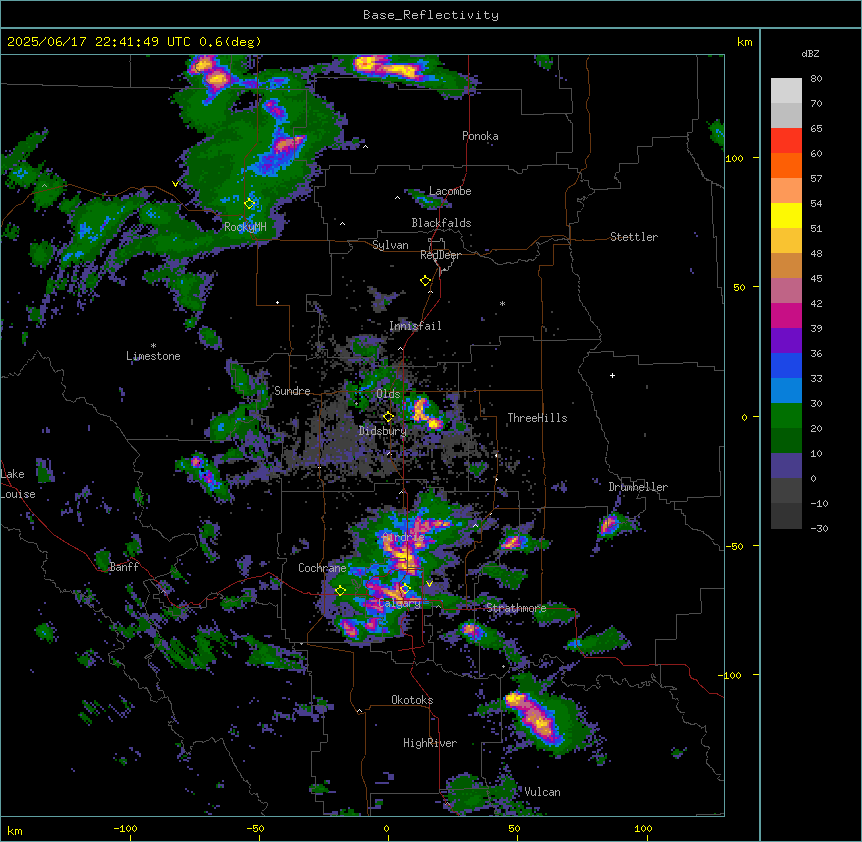
Task: Click the RedDeer city label
Action: pos(440,255)
